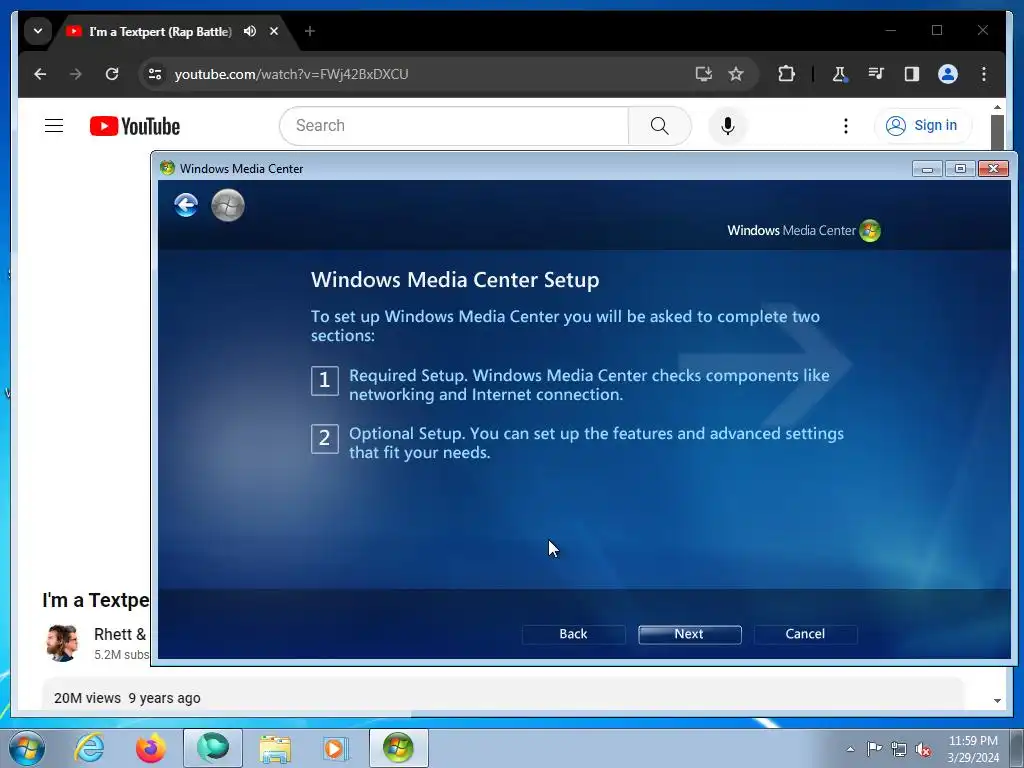Screen dimensions: 1024x768
Task: Navigate forward in Chrome
Action: 76,74
